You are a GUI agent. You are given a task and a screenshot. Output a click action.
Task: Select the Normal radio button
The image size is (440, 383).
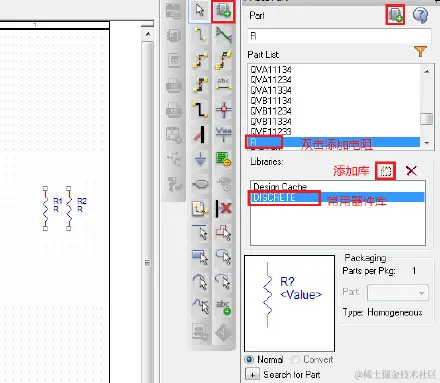tap(249, 359)
